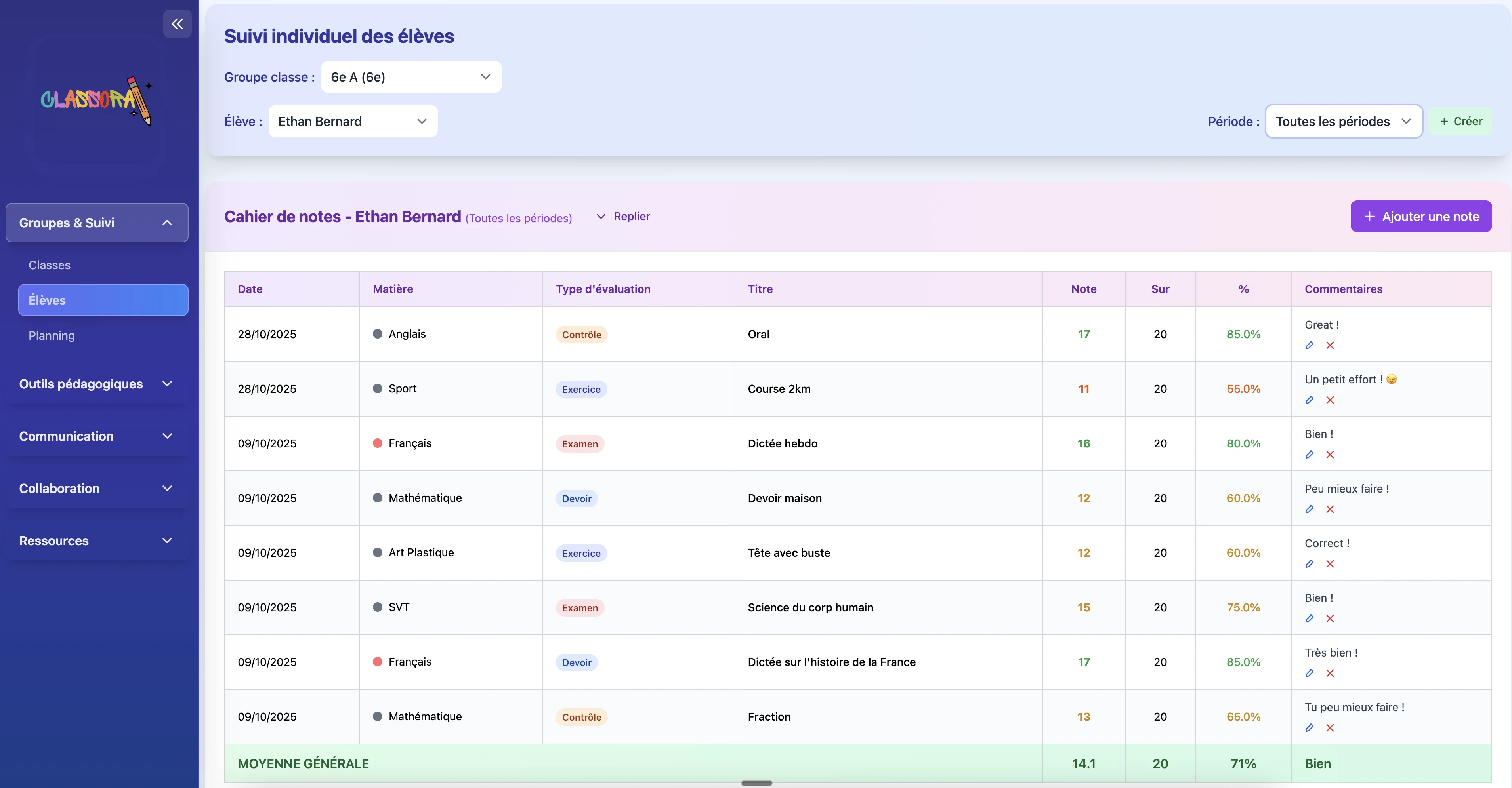Image resolution: width=1512 pixels, height=788 pixels.
Task: Delete the Dictée sur l'histoire note
Action: pos(1330,673)
